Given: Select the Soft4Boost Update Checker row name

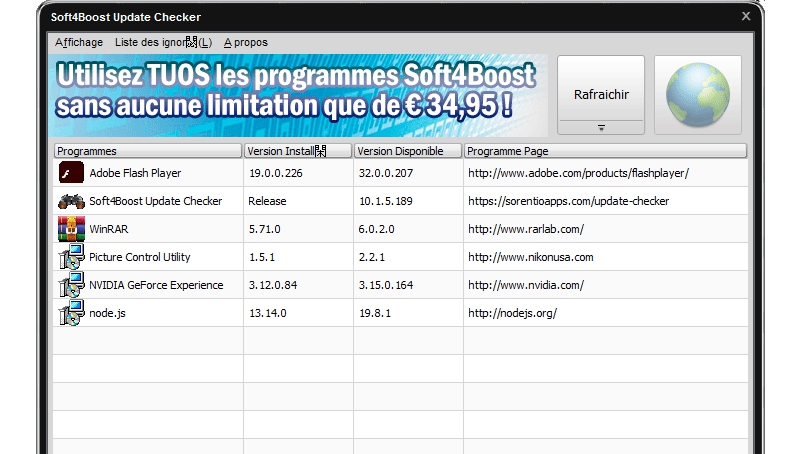Looking at the screenshot, I should click(156, 201).
